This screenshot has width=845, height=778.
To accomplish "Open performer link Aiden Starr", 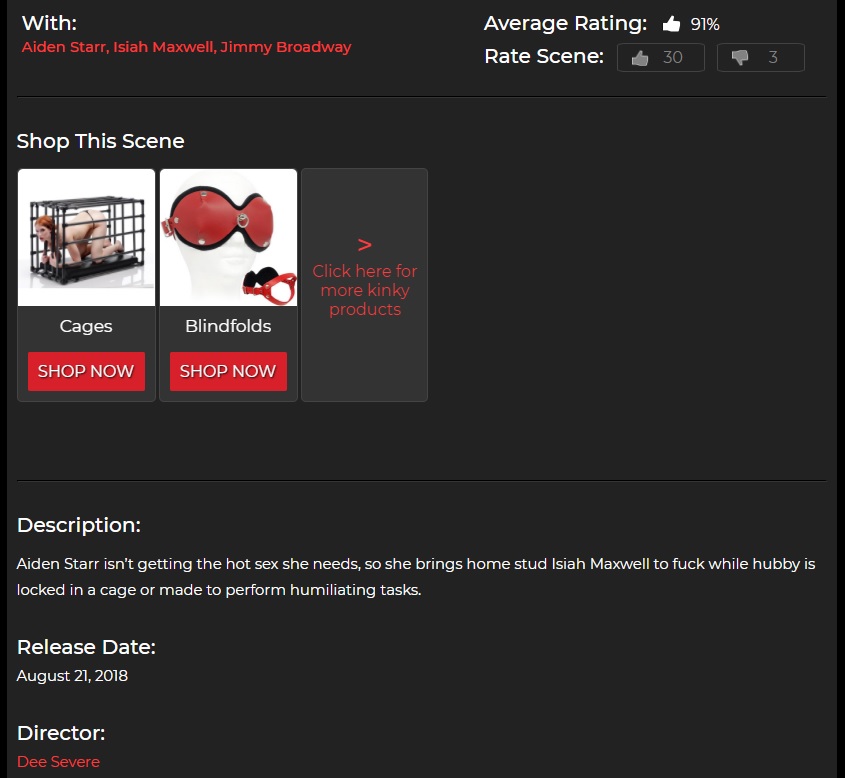I will point(64,47).
